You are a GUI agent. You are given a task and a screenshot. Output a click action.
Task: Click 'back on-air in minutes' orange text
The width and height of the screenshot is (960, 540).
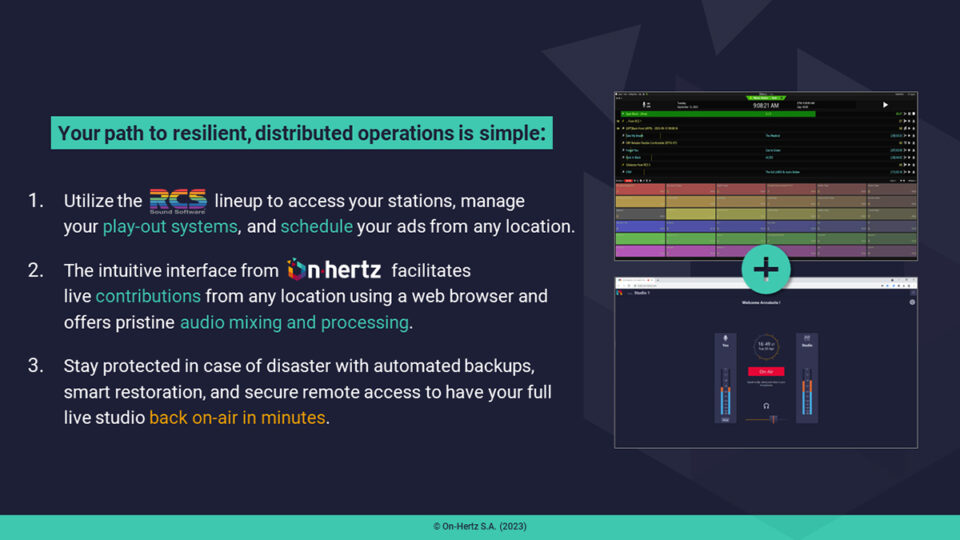coord(237,418)
